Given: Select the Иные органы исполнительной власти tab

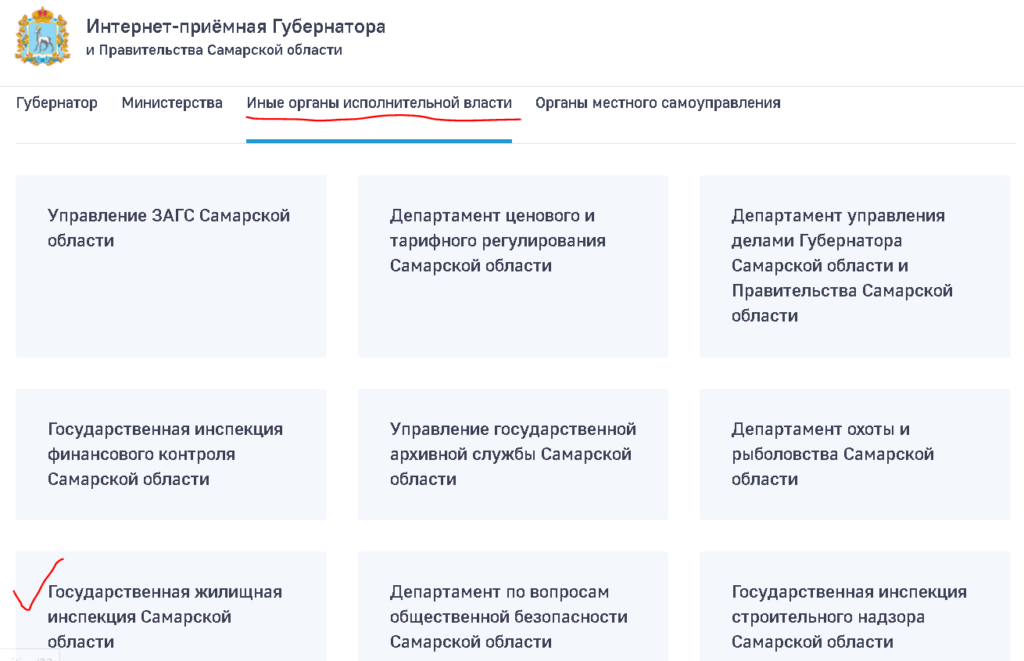Looking at the screenshot, I should click(x=379, y=103).
